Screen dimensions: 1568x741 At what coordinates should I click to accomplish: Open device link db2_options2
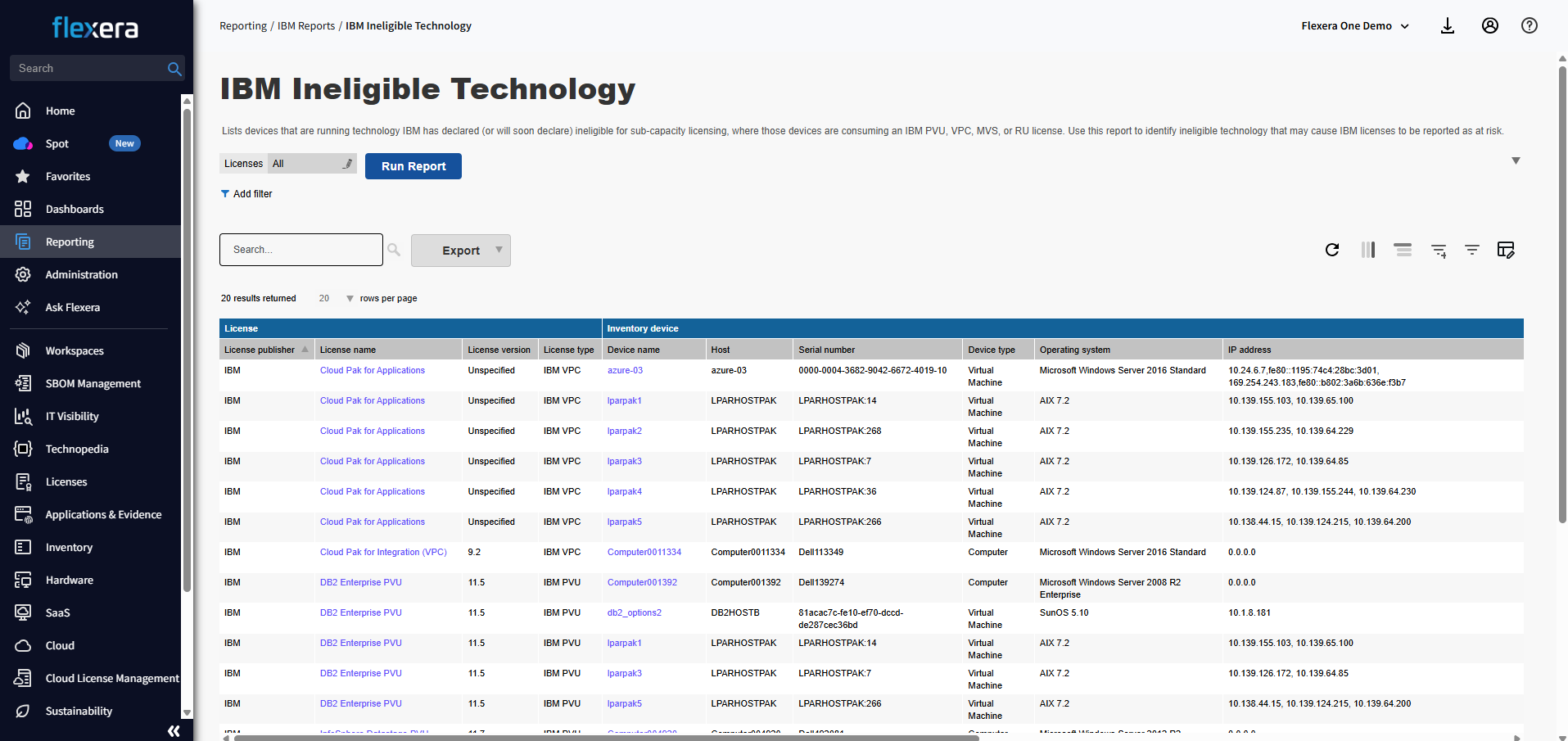[635, 613]
